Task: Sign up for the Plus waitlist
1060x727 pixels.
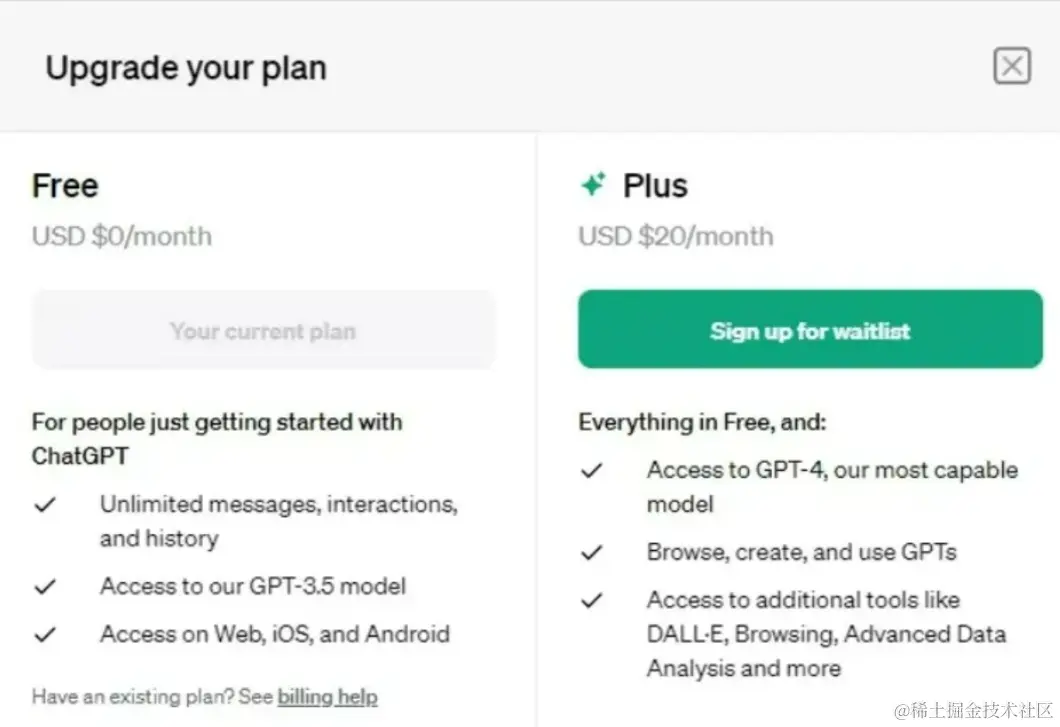Action: click(x=810, y=329)
